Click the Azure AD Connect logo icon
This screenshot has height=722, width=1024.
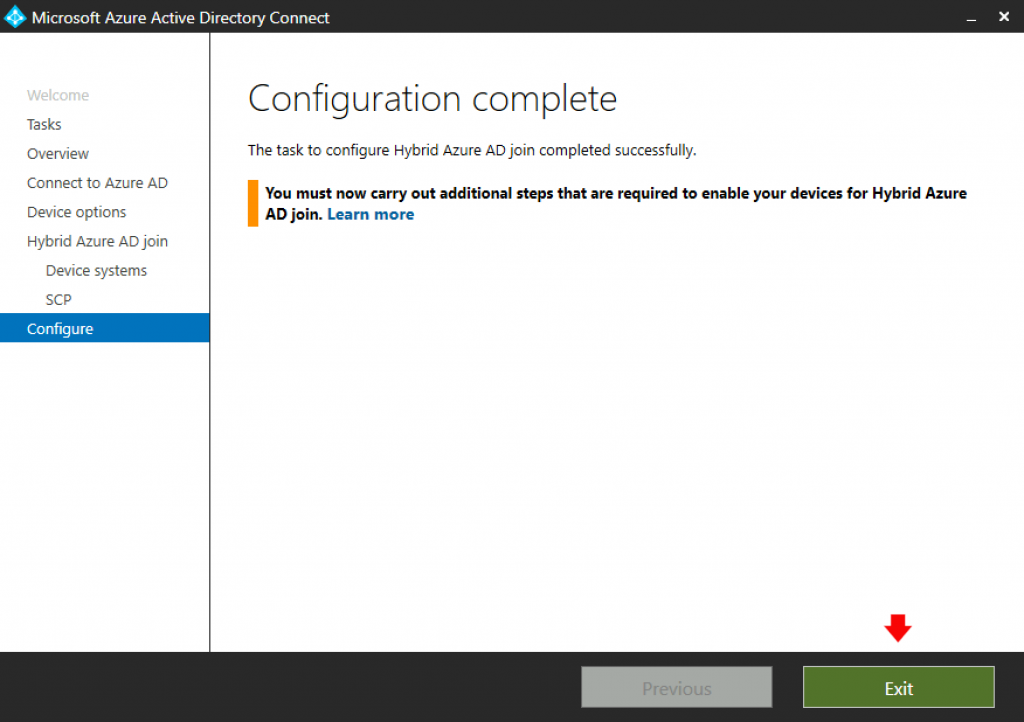point(14,16)
